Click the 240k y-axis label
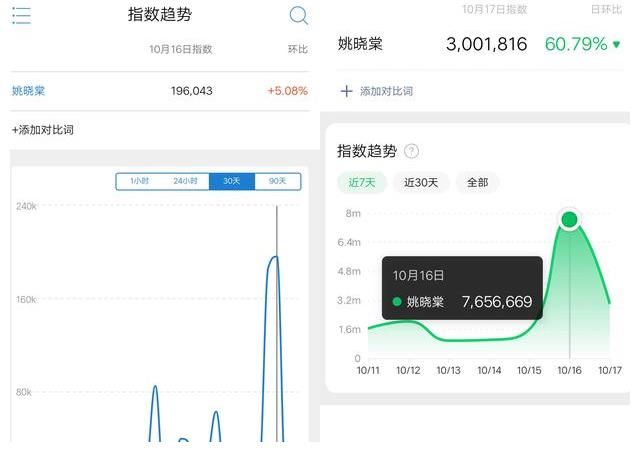Viewport: 640px width, 462px height. [26, 207]
